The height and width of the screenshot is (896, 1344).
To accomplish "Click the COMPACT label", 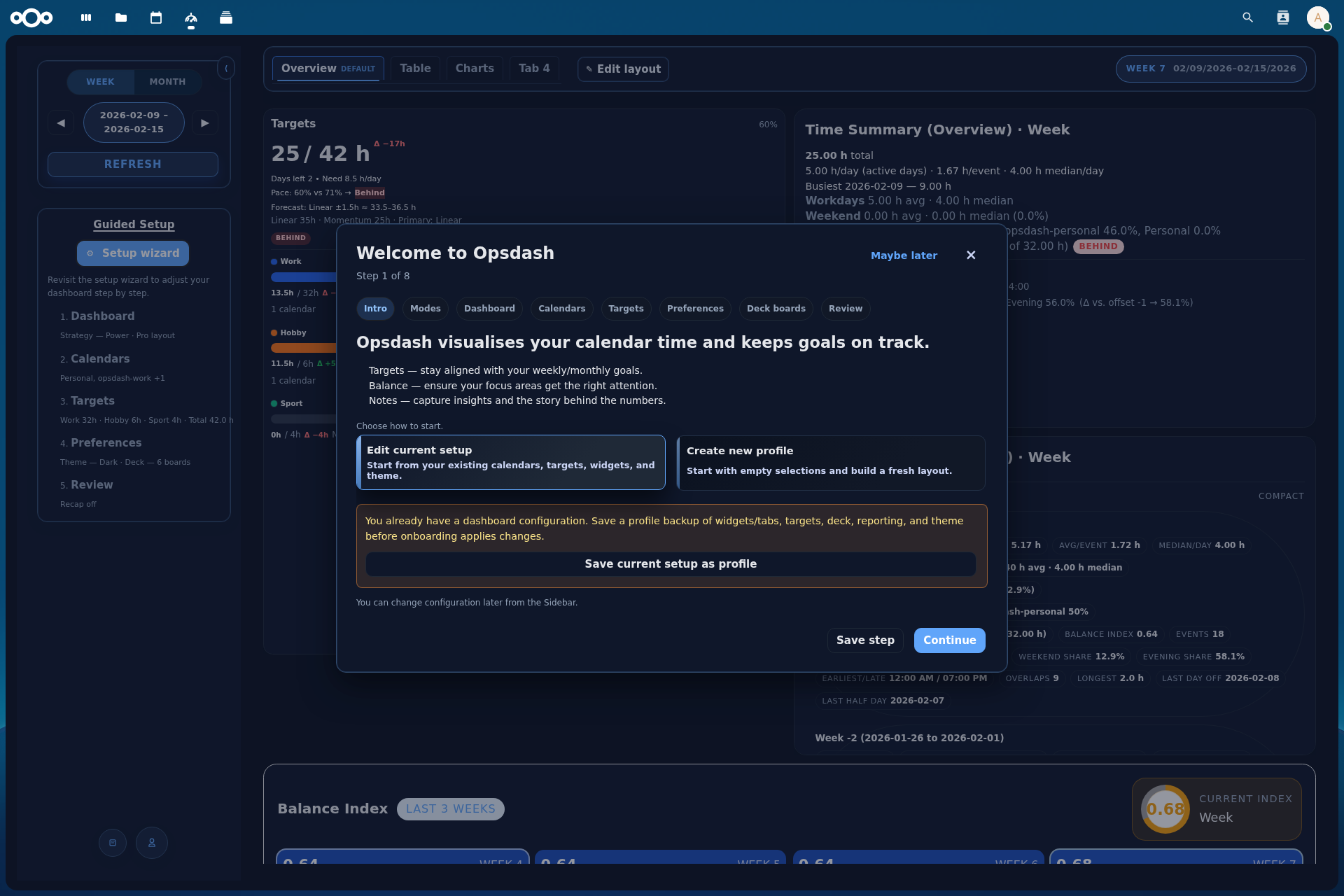I will tap(1281, 496).
